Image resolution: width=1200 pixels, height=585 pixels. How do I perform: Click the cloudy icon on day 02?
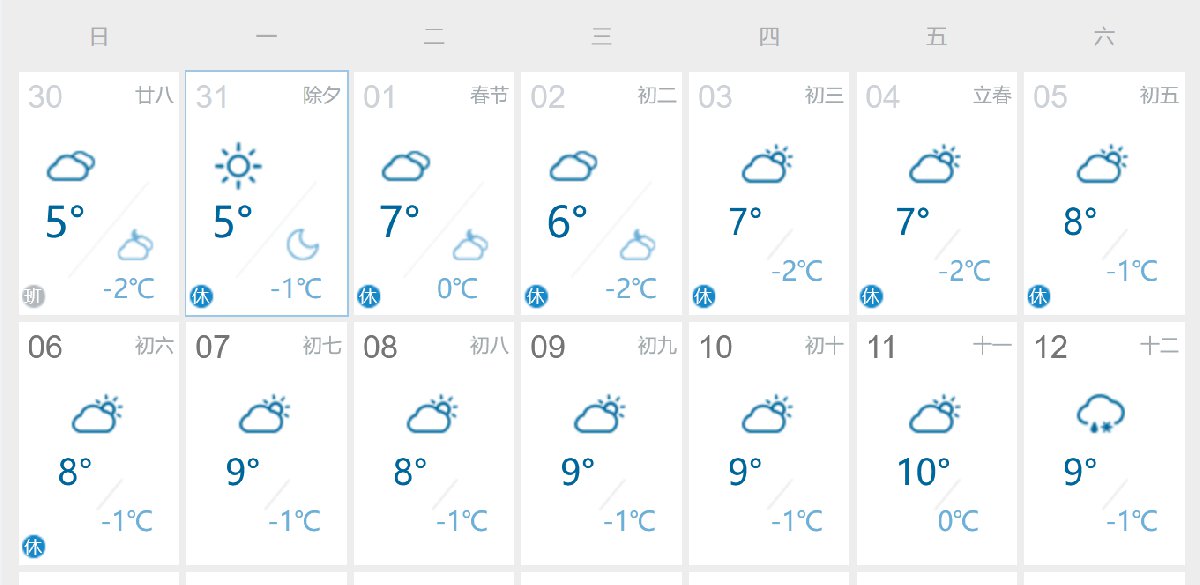574,166
